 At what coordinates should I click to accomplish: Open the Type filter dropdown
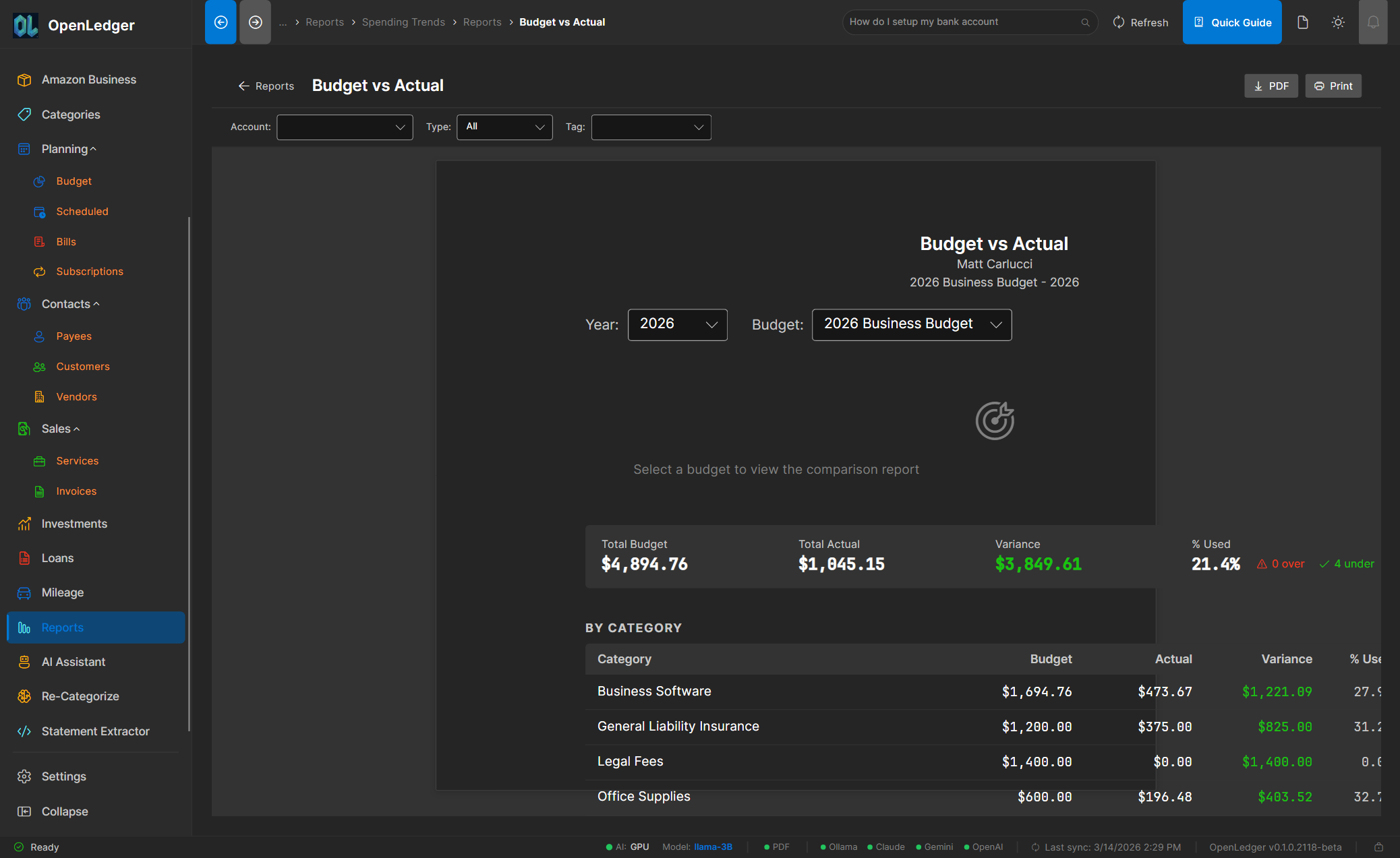[x=504, y=127]
